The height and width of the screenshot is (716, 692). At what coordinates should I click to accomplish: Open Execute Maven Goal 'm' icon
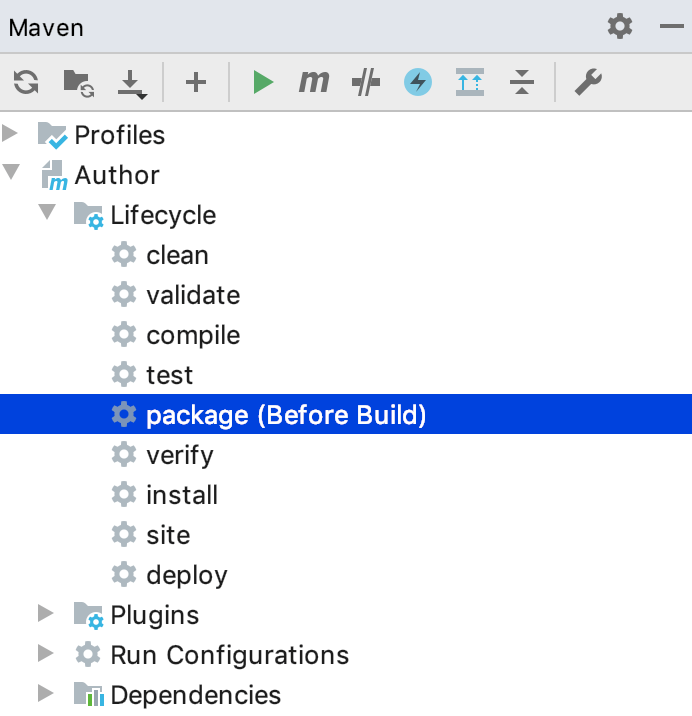pos(314,82)
